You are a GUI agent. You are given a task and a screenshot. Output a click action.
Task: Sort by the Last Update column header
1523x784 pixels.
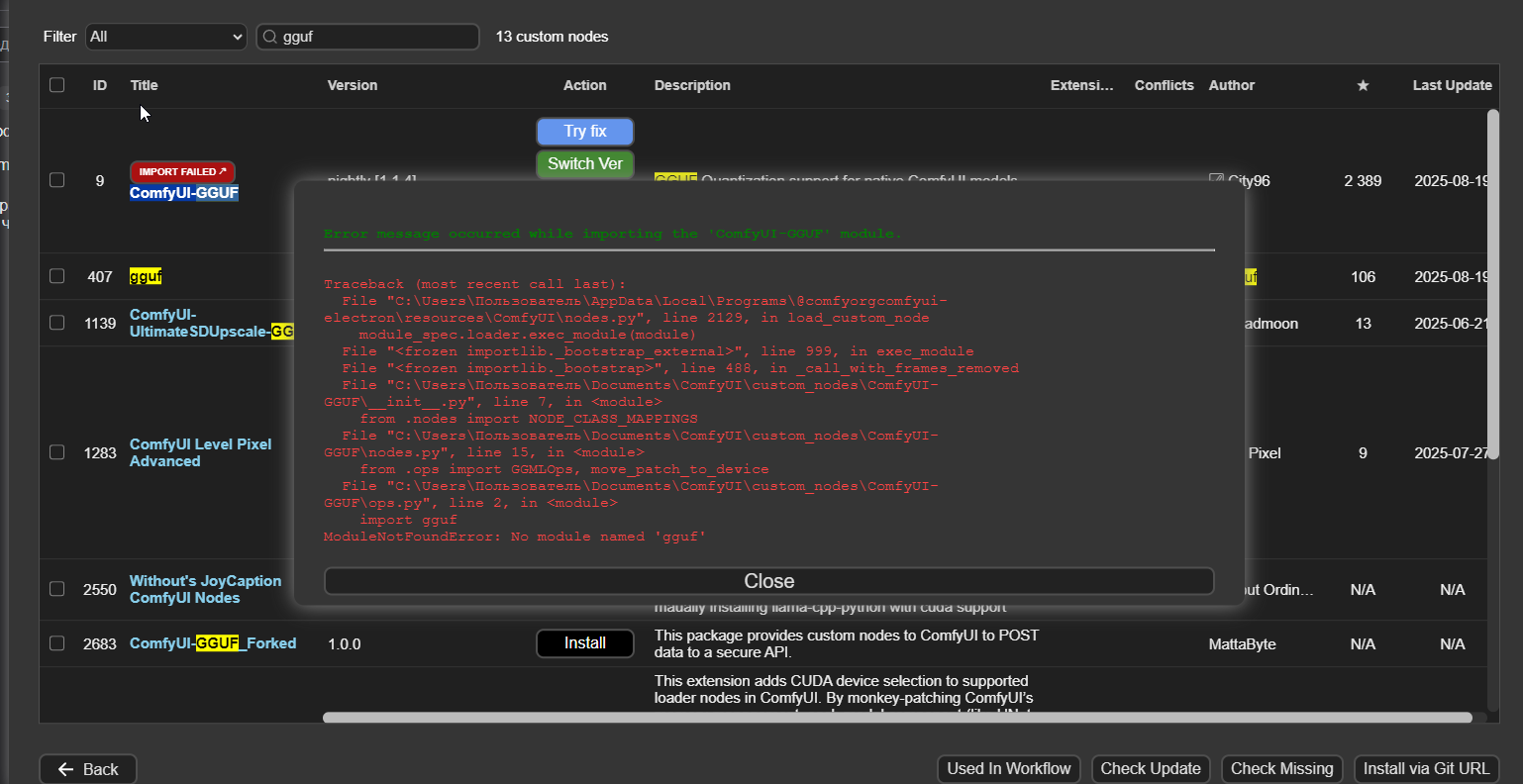point(1452,85)
